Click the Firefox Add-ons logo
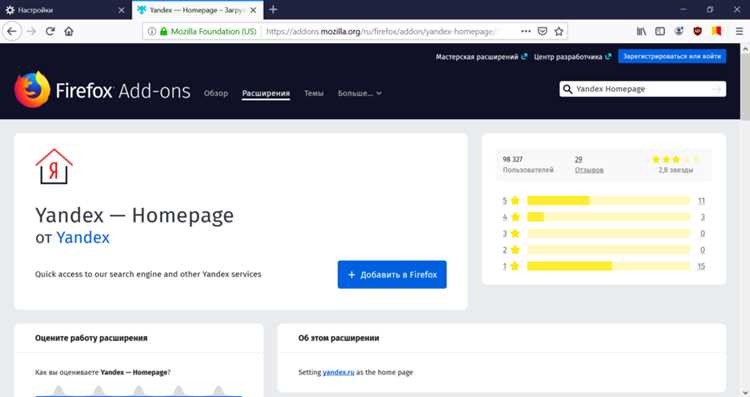This screenshot has width=750, height=397. pyautogui.click(x=102, y=90)
